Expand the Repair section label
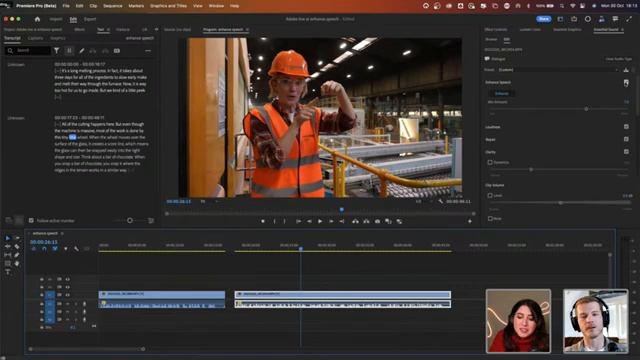Image resolution: width=640 pixels, height=360 pixels. tap(490, 140)
